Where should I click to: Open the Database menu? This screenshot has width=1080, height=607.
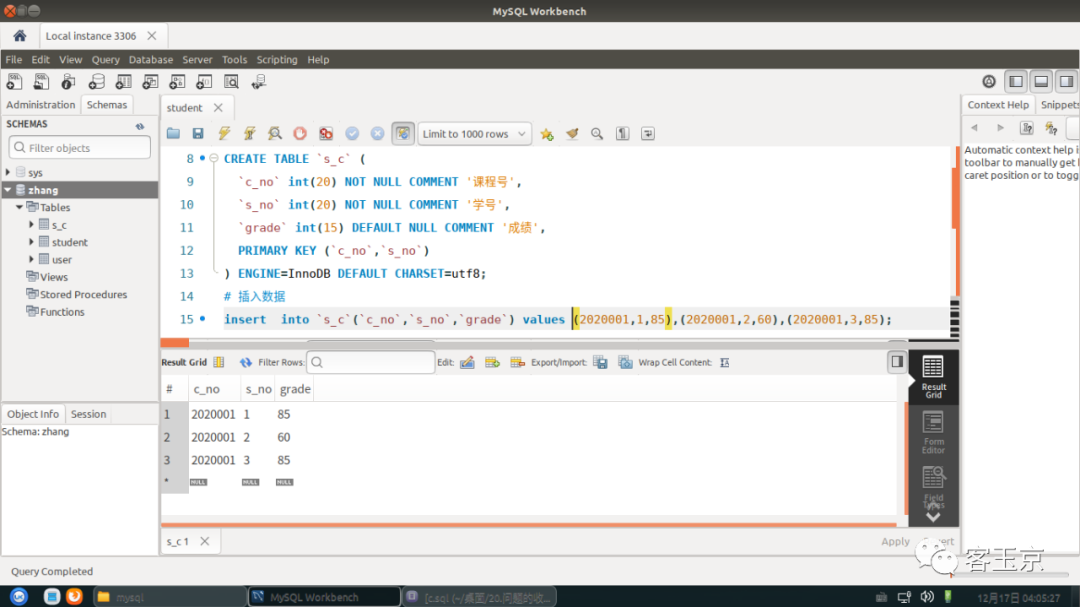(x=151, y=60)
